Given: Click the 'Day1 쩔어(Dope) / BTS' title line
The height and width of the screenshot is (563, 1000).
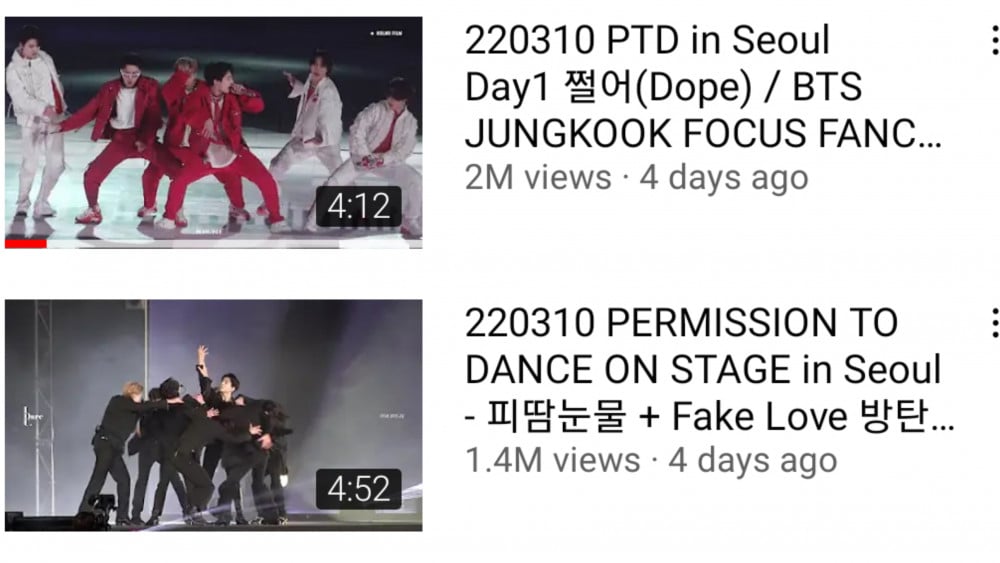Looking at the screenshot, I should click(x=663, y=87).
